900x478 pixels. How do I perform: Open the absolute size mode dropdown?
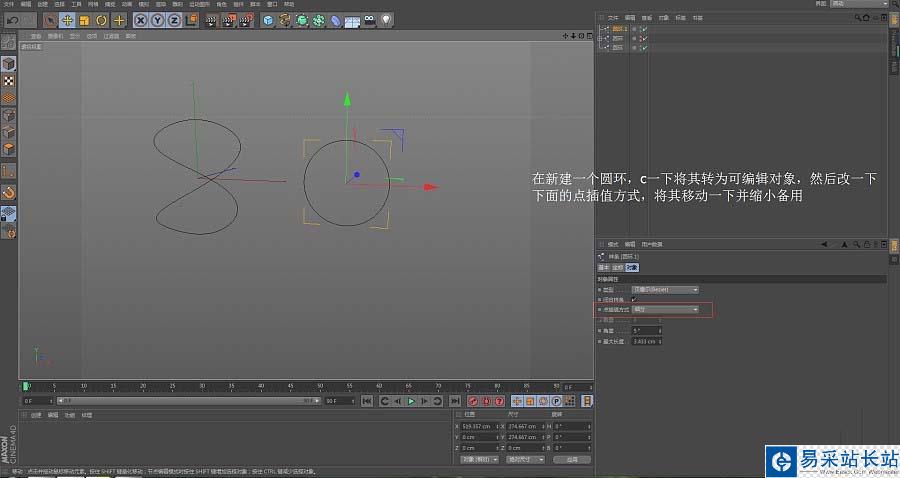(525, 460)
